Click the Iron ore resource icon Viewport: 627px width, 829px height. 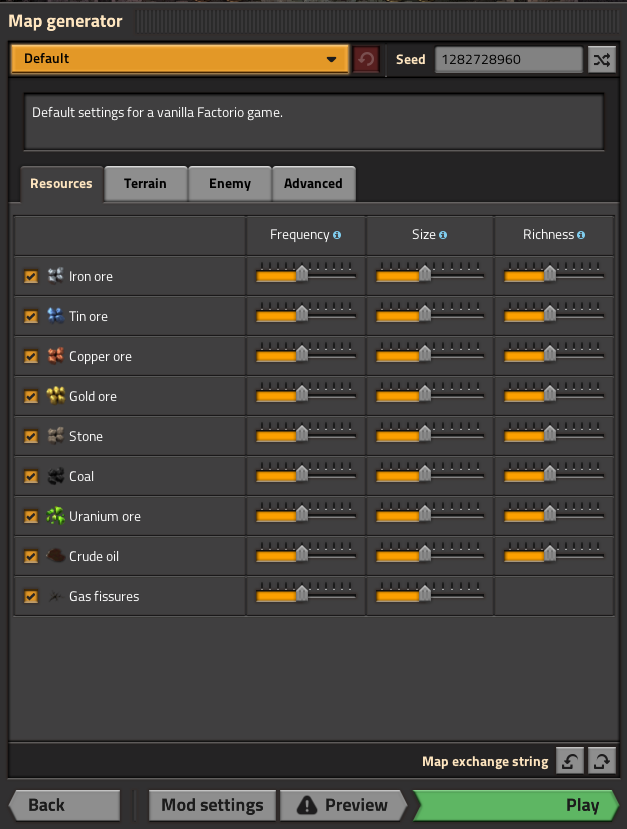coord(56,276)
